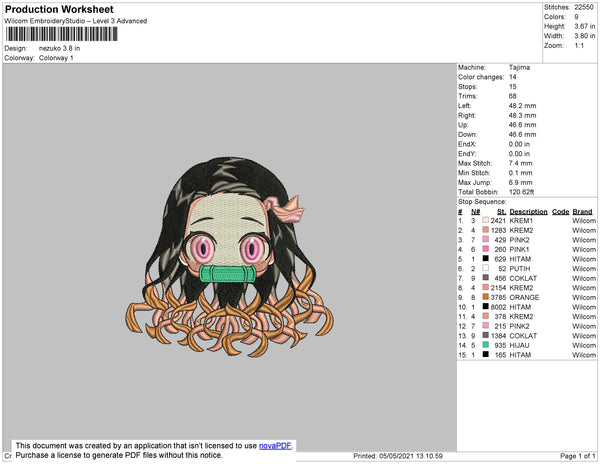This screenshot has height=464, width=600.
Task: Select the PINK2 swatch in stop row 3
Action: [486, 239]
